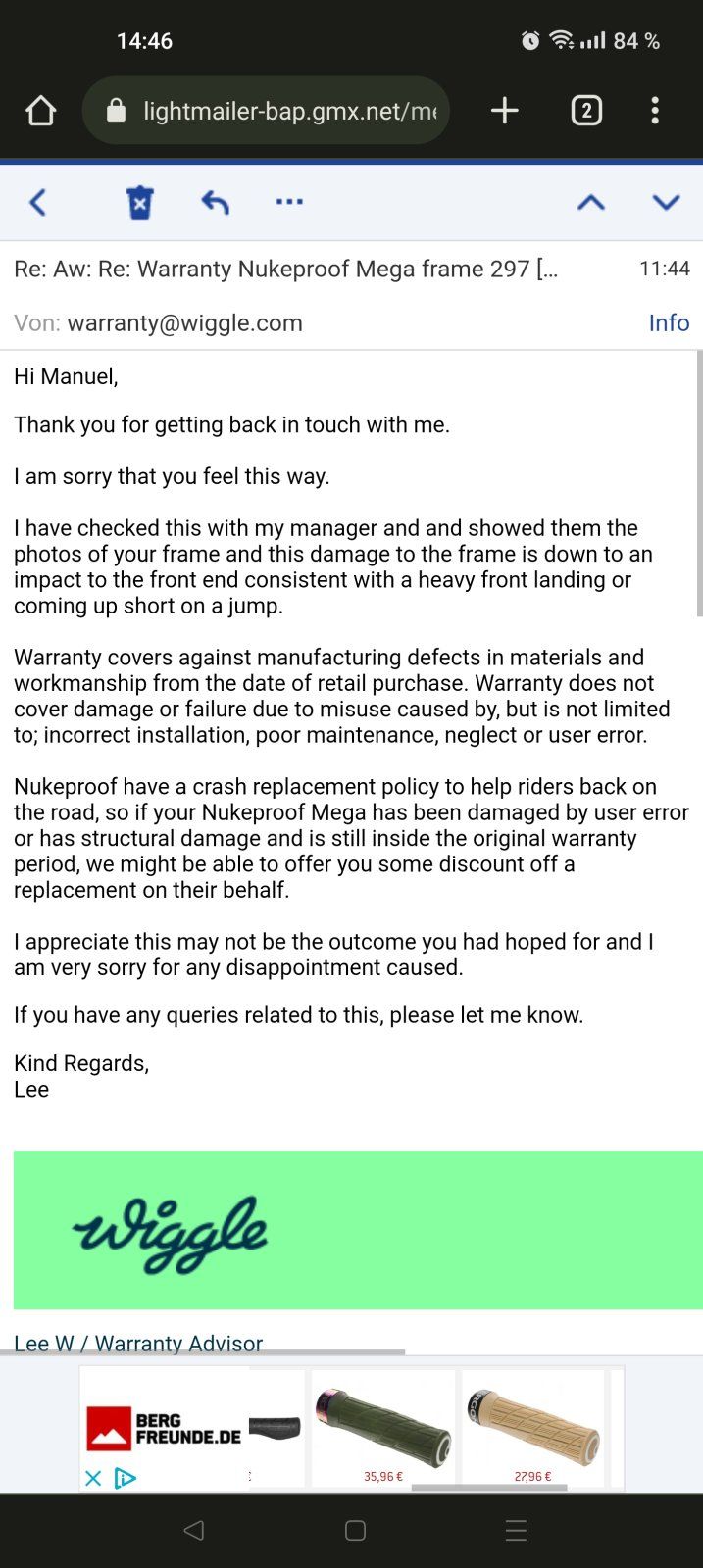Screen dimensions: 703x1568
Task: Tap the browser home icon
Action: 40,111
